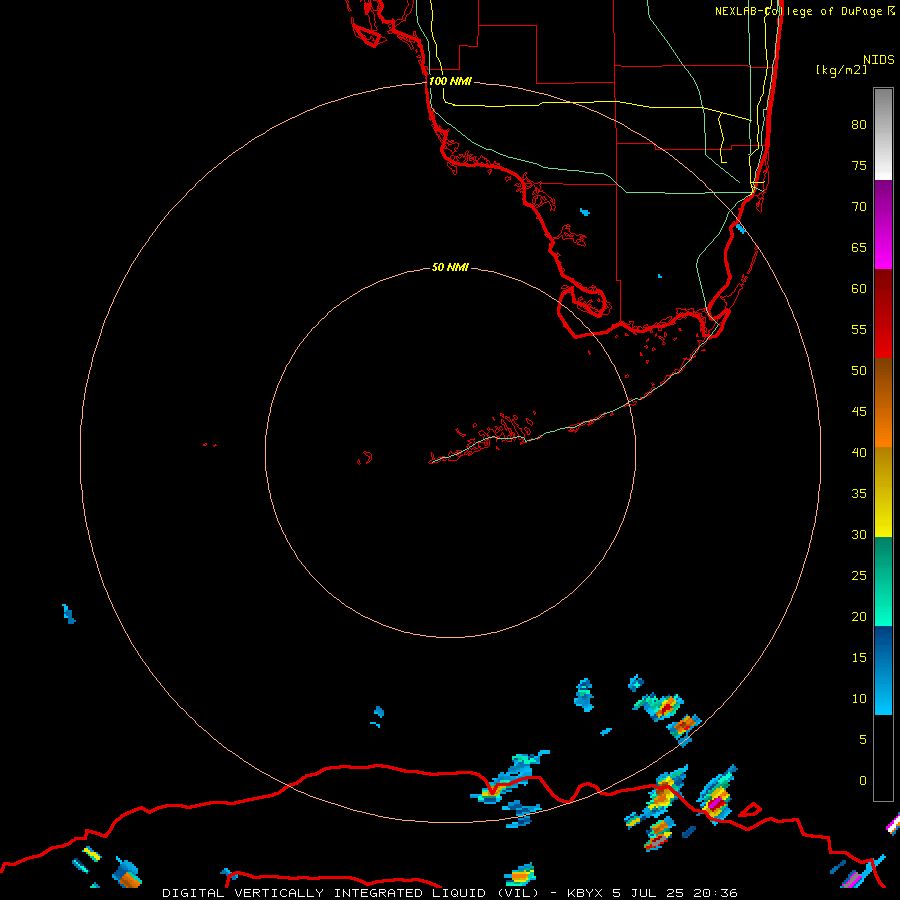The width and height of the screenshot is (900, 900).
Task: Click the color scale value 35
Action: click(x=859, y=494)
